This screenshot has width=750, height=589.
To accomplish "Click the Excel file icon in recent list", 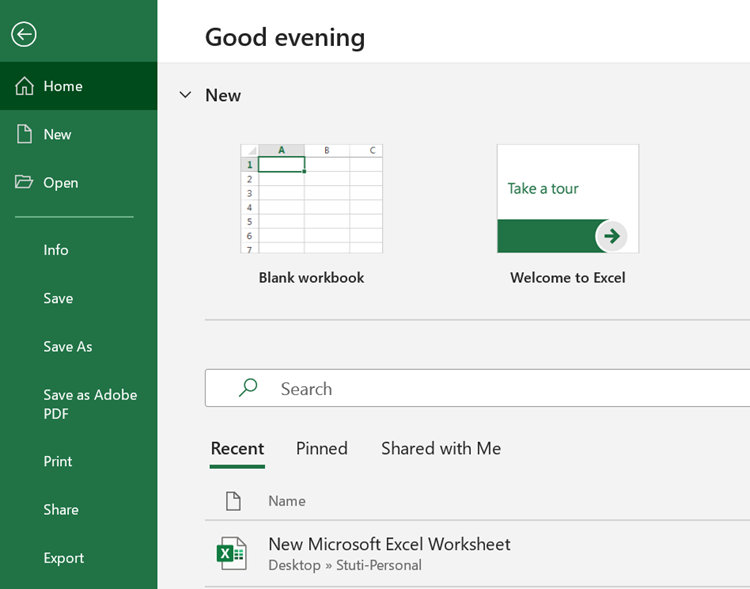I will (232, 553).
